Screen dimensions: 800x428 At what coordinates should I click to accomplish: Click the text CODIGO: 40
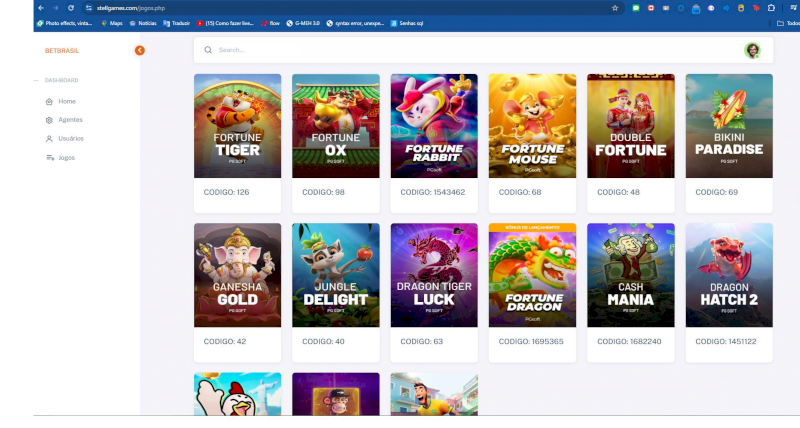point(323,341)
